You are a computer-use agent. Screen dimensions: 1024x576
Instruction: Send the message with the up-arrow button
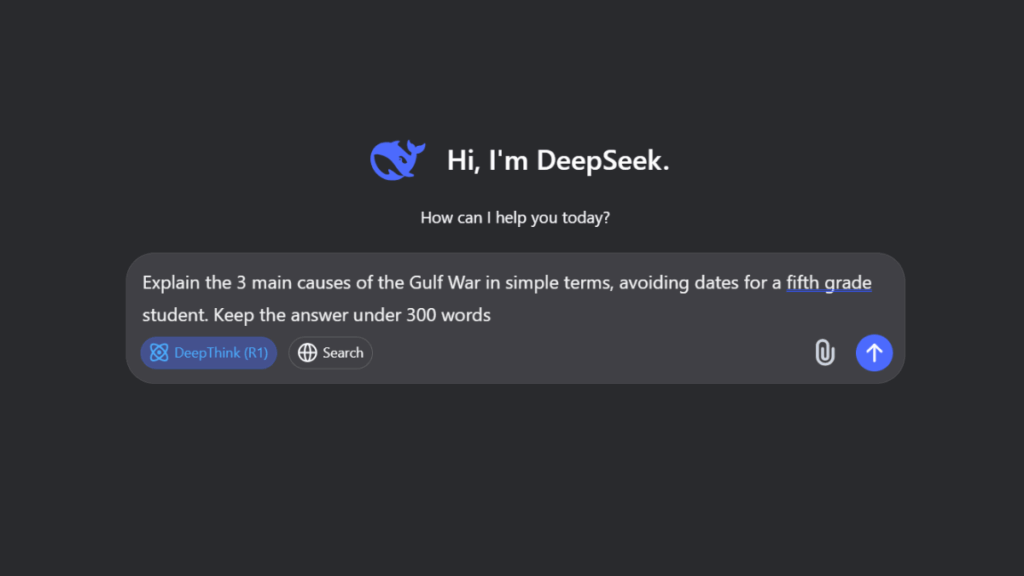(x=874, y=353)
